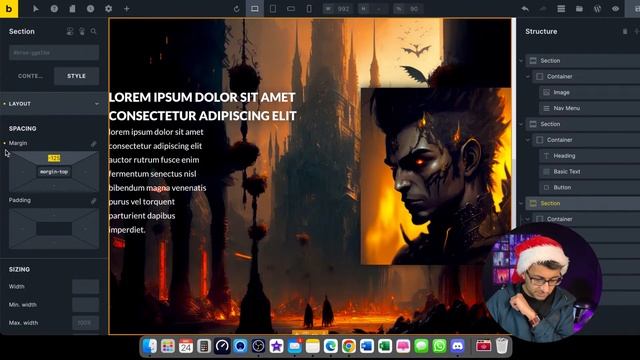Select the lorem ipsum paragraph text
The image size is (640, 360).
pyautogui.click(x=158, y=181)
